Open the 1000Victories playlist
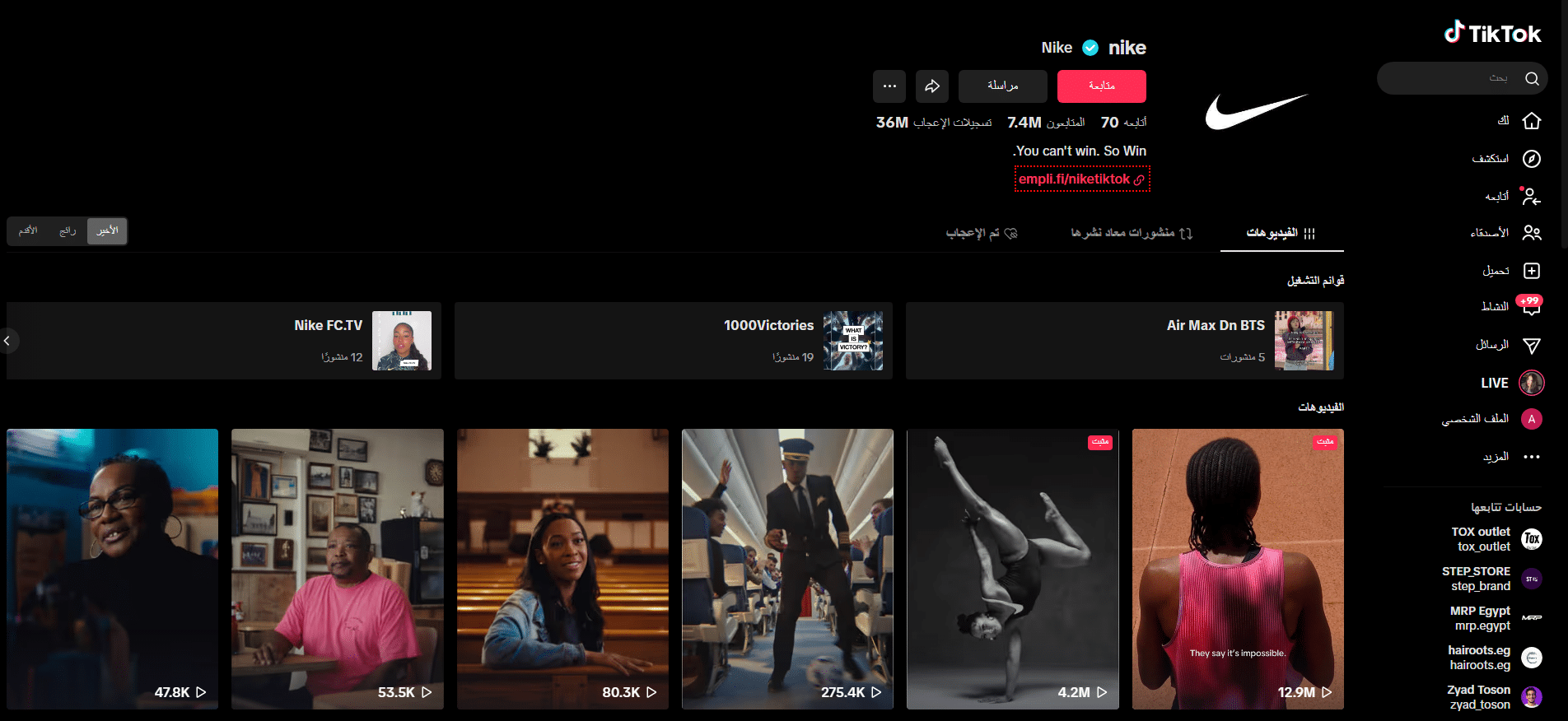The height and width of the screenshot is (721, 1568). pyautogui.click(x=674, y=341)
